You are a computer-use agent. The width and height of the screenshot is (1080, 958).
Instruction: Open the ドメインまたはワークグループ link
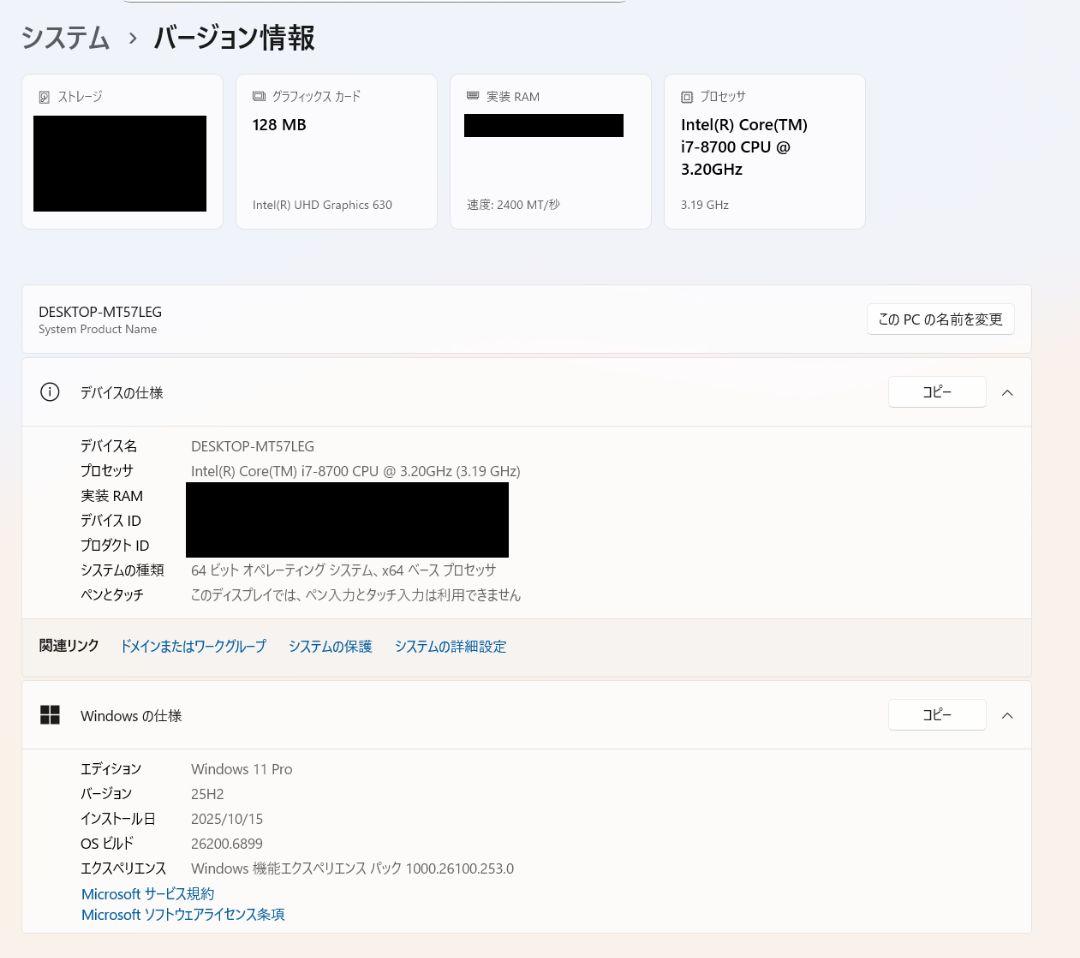click(193, 646)
